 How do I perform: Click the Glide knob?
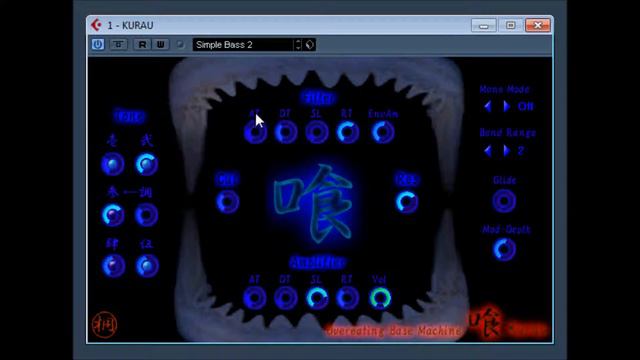pos(504,201)
